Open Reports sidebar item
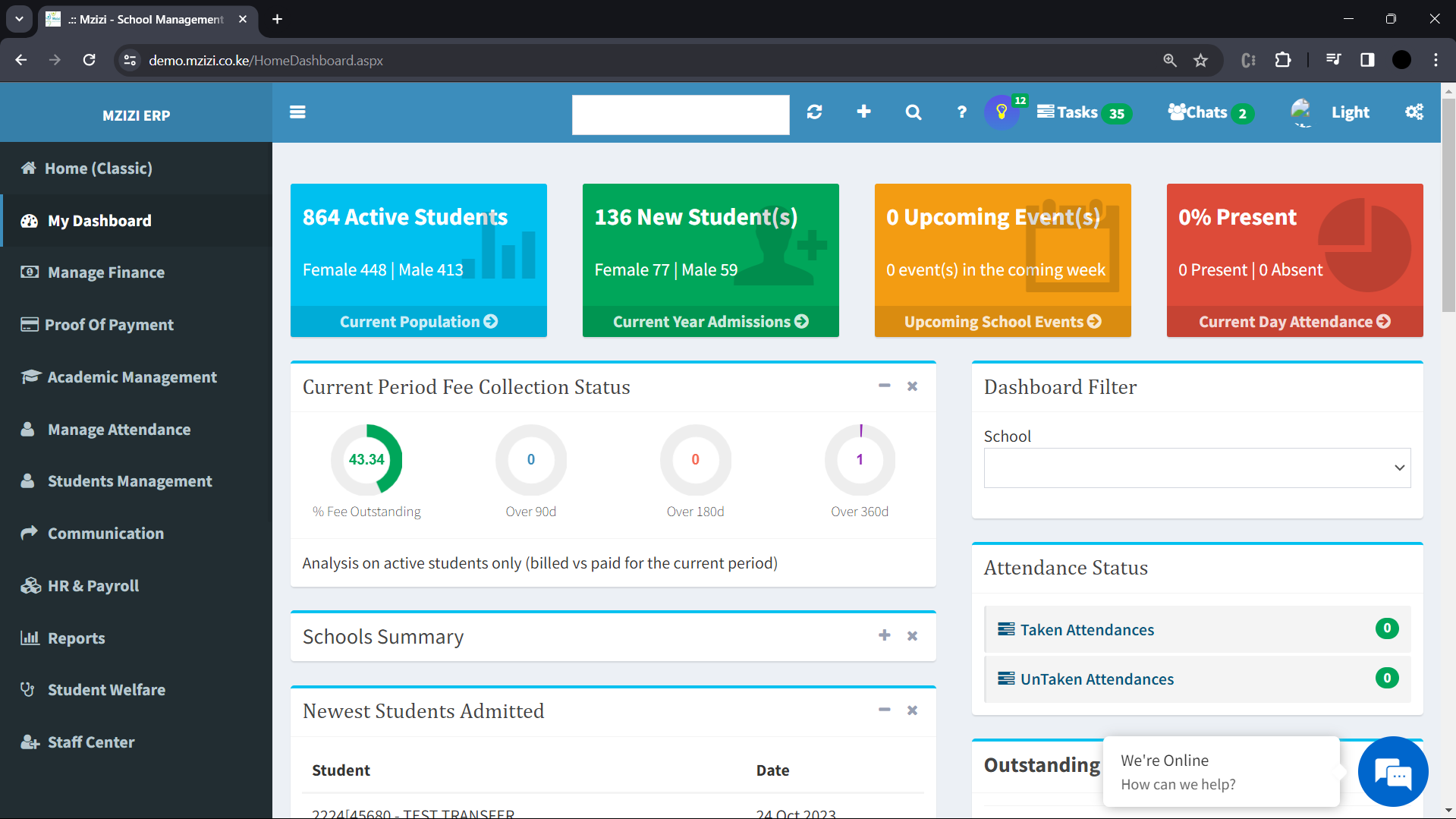This screenshot has height=819, width=1456. pyautogui.click(x=136, y=638)
